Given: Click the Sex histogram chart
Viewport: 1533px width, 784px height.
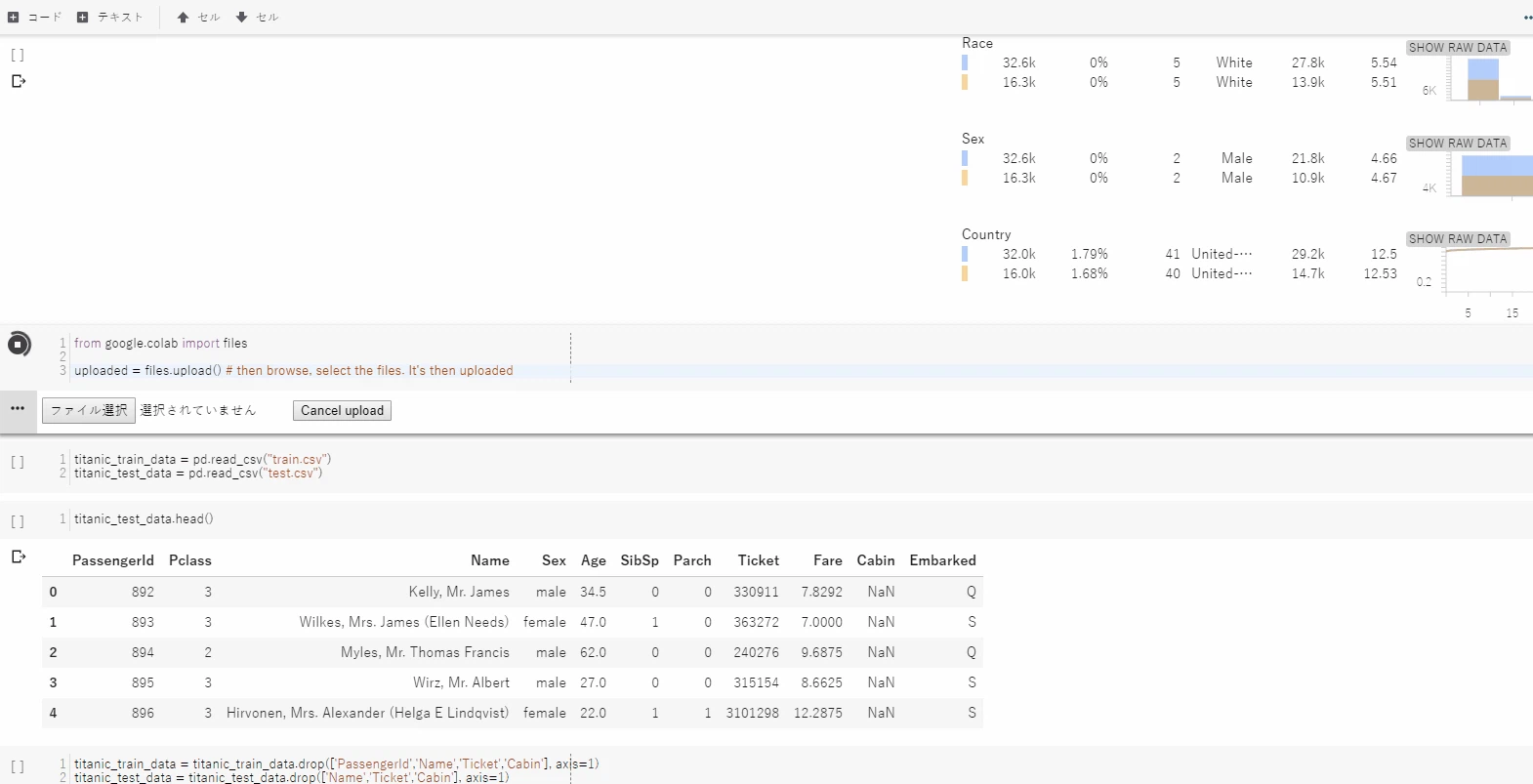Looking at the screenshot, I should click(x=1488, y=175).
